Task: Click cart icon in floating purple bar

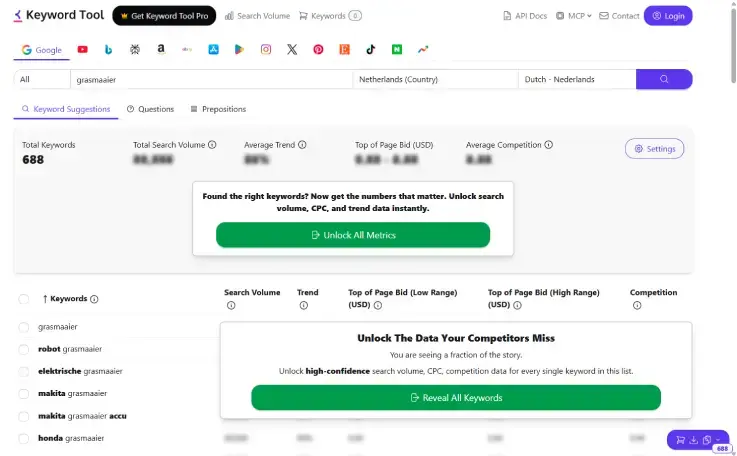Action: click(x=680, y=440)
